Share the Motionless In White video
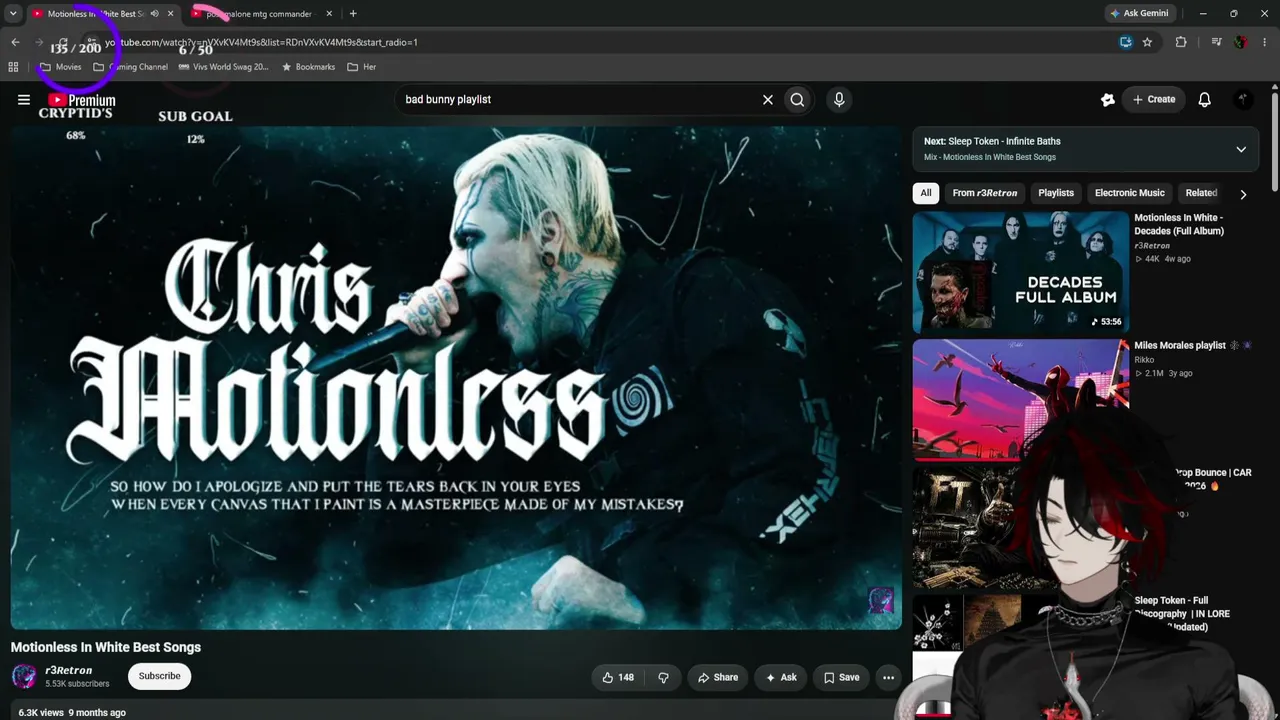Screen dimensions: 1280x720 pos(718,677)
